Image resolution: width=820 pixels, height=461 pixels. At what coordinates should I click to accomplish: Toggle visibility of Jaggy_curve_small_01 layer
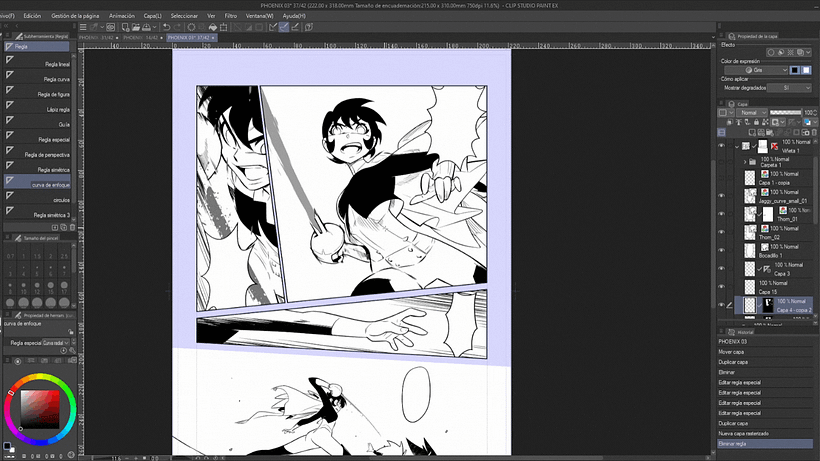point(722,196)
